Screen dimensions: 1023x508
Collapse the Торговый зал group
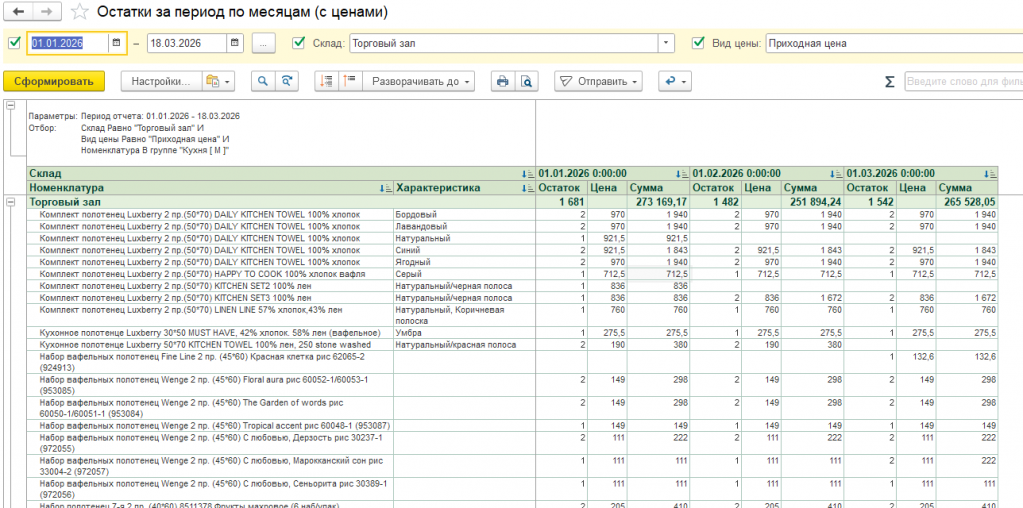11,202
